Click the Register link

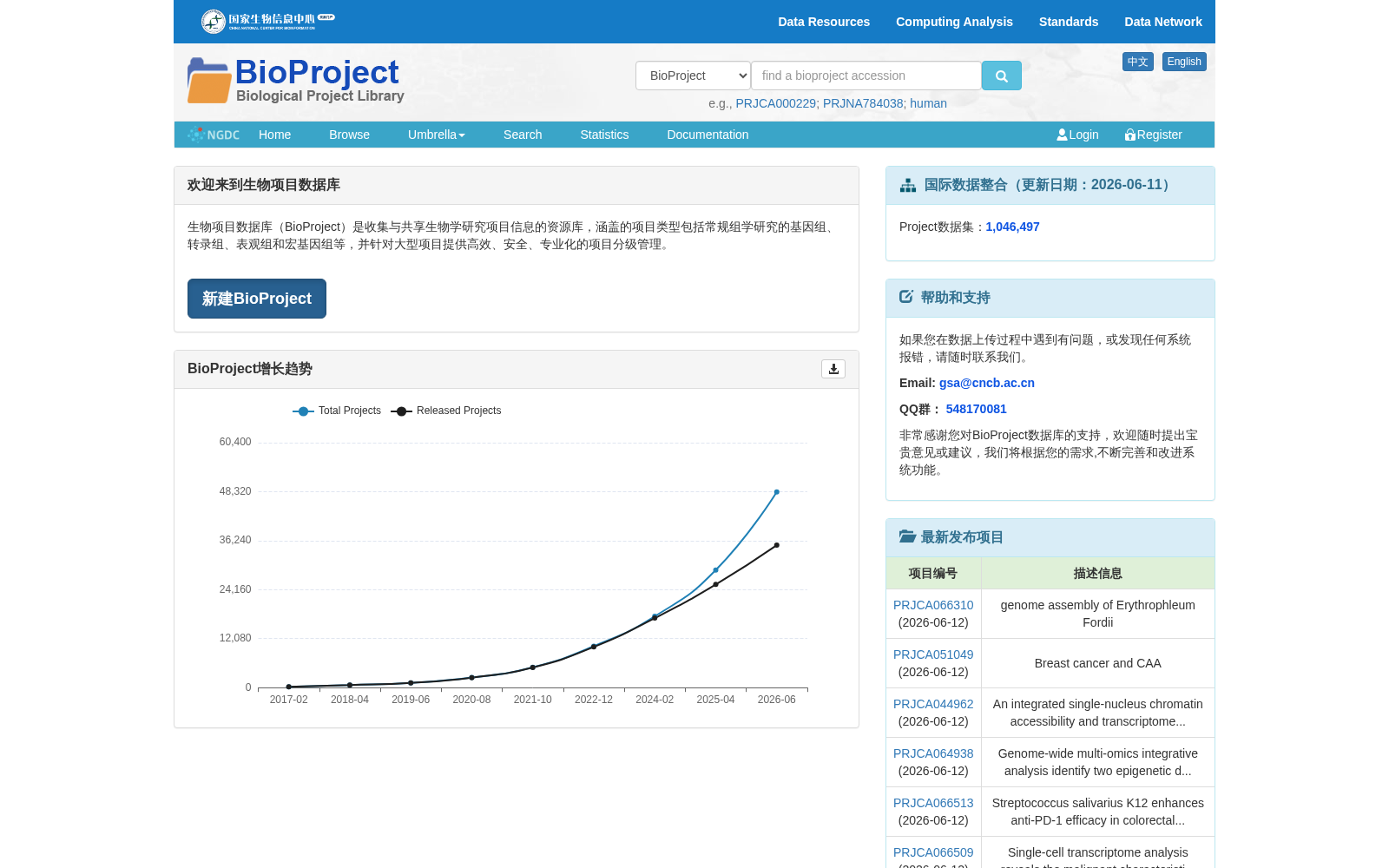1154,135
